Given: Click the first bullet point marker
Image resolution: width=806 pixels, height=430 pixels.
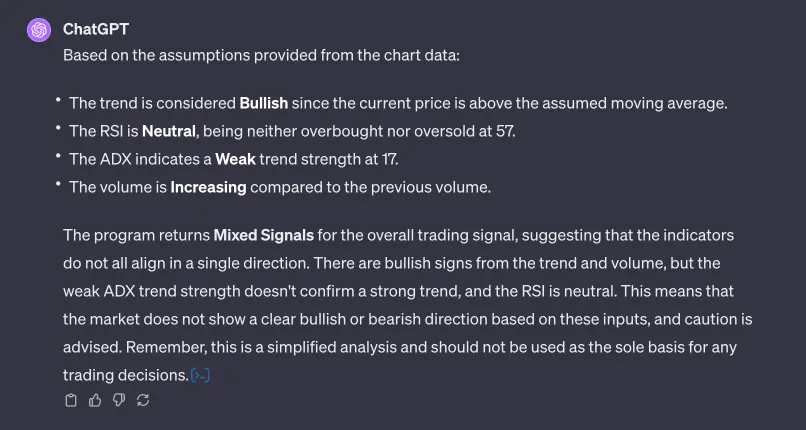Looking at the screenshot, I should [x=58, y=101].
